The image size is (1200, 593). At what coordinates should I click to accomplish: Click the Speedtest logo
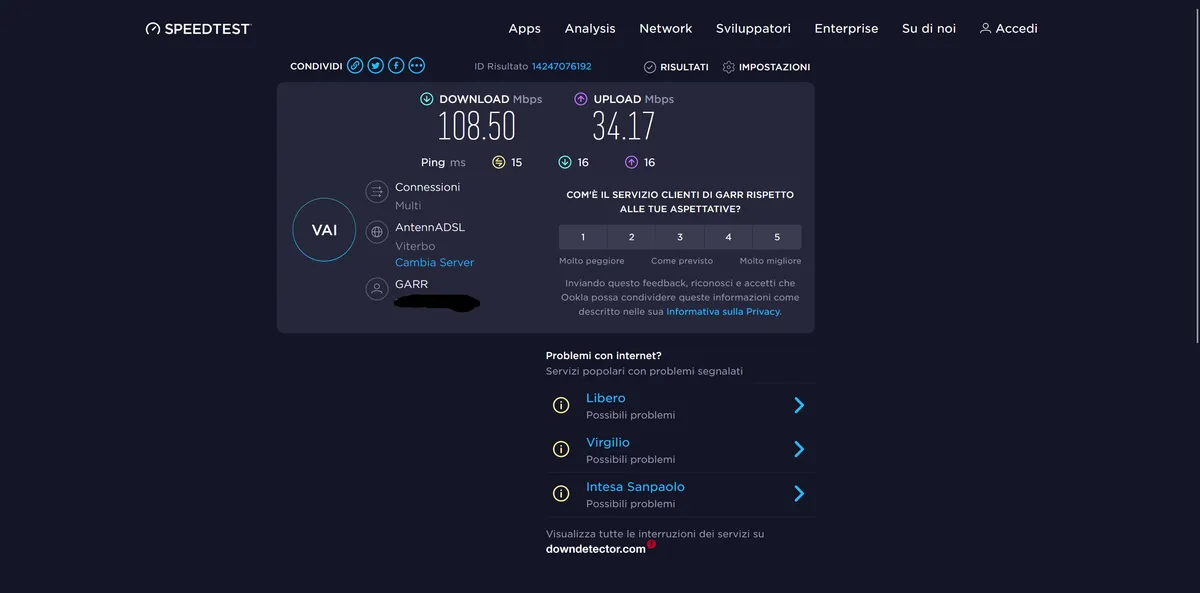point(197,29)
